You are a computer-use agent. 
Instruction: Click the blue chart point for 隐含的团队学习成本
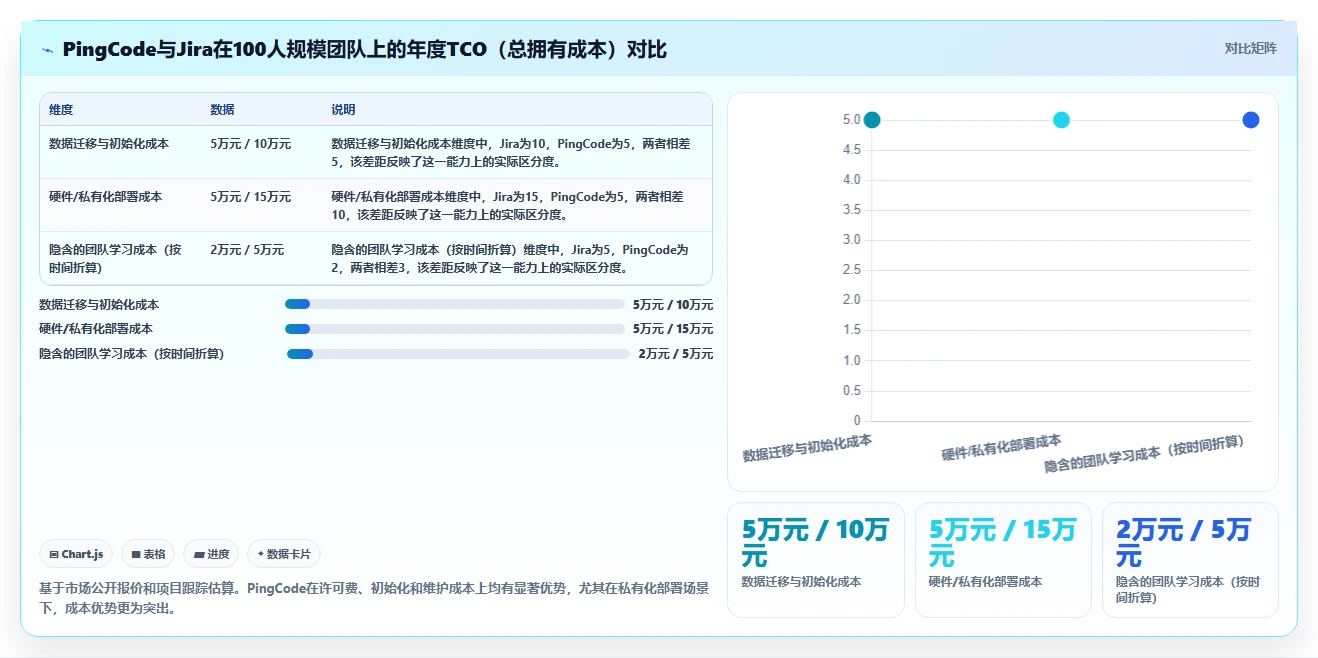pos(1251,120)
